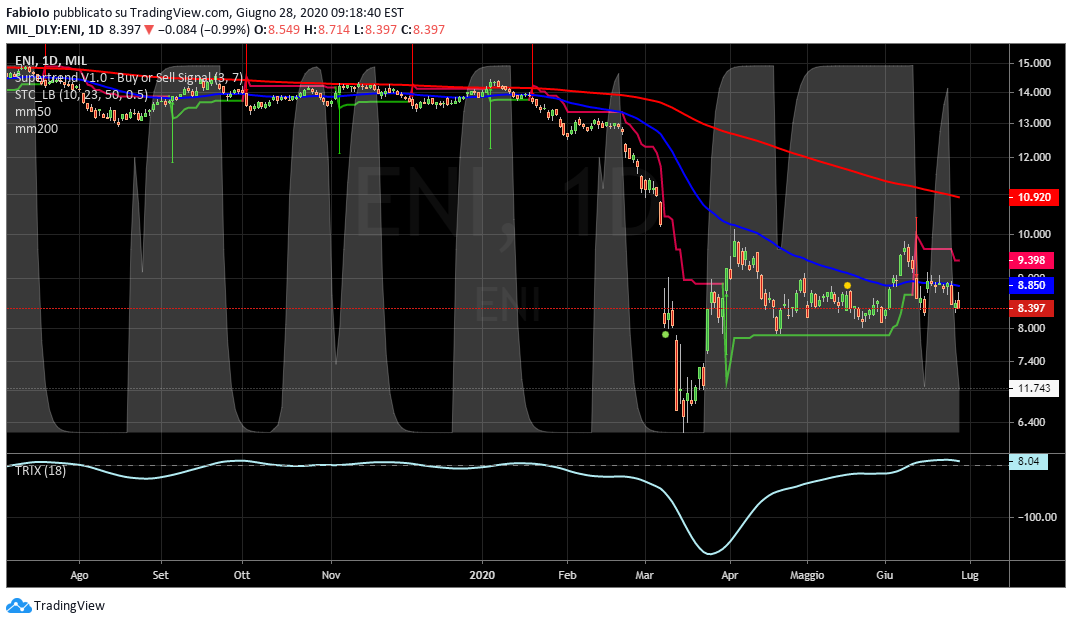Screen dimensions: 1072x624
Task: Click the pink 9.398 Supertrend price label
Action: pos(1032,260)
